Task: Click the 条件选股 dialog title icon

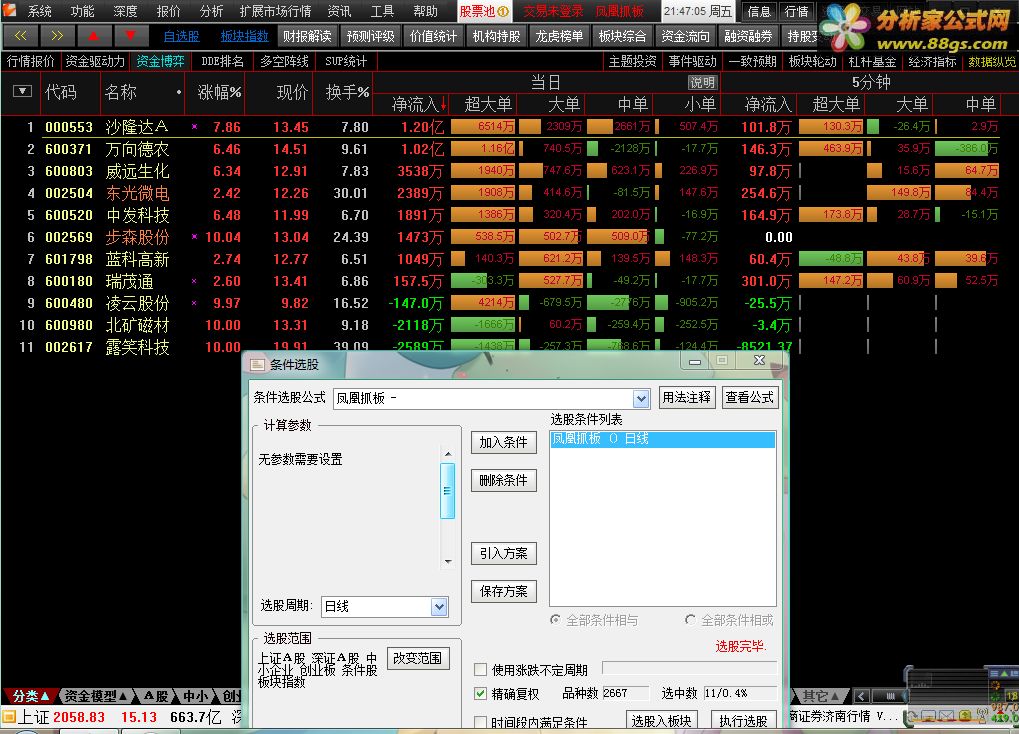Action: (x=257, y=365)
